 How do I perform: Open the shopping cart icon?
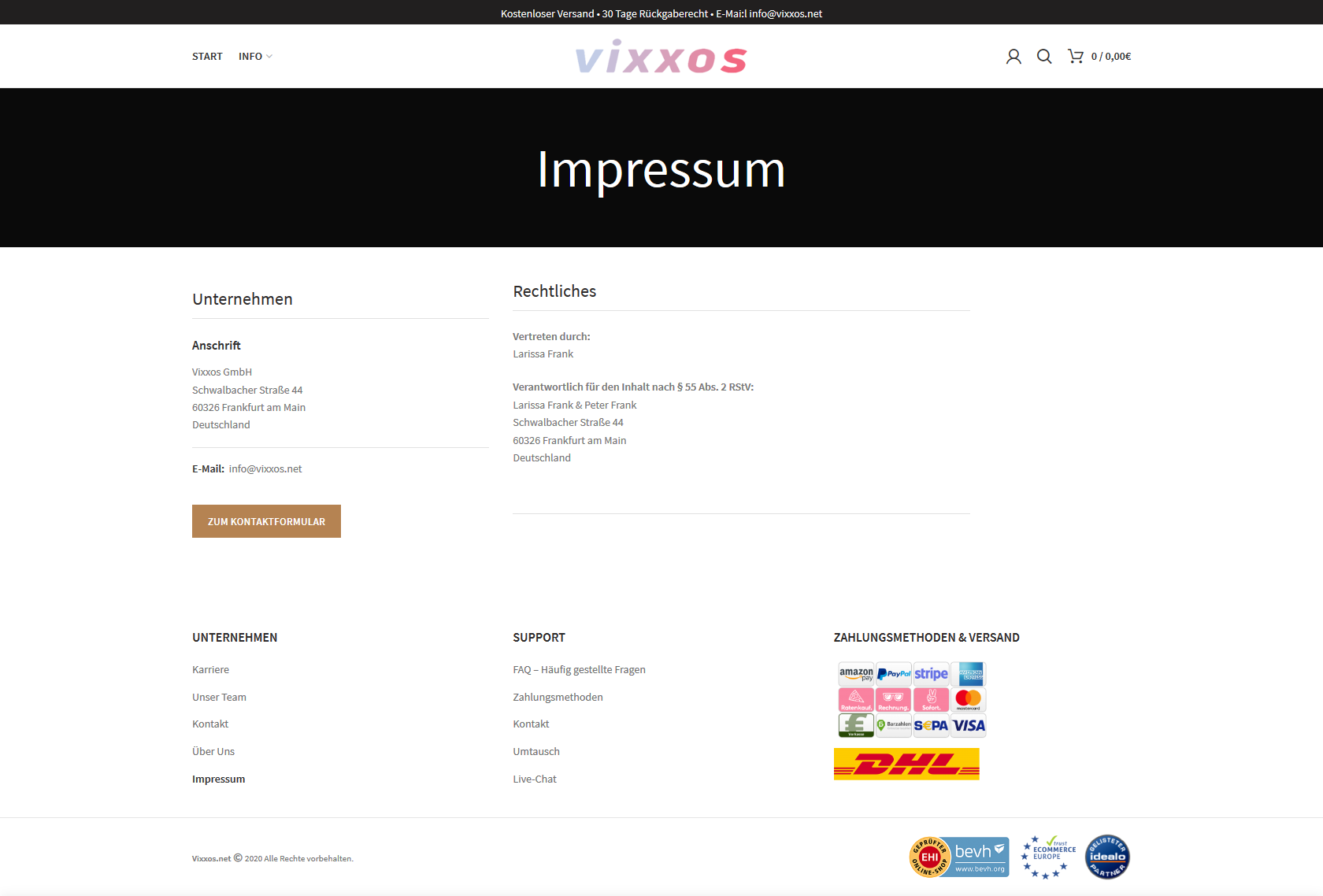tap(1075, 56)
